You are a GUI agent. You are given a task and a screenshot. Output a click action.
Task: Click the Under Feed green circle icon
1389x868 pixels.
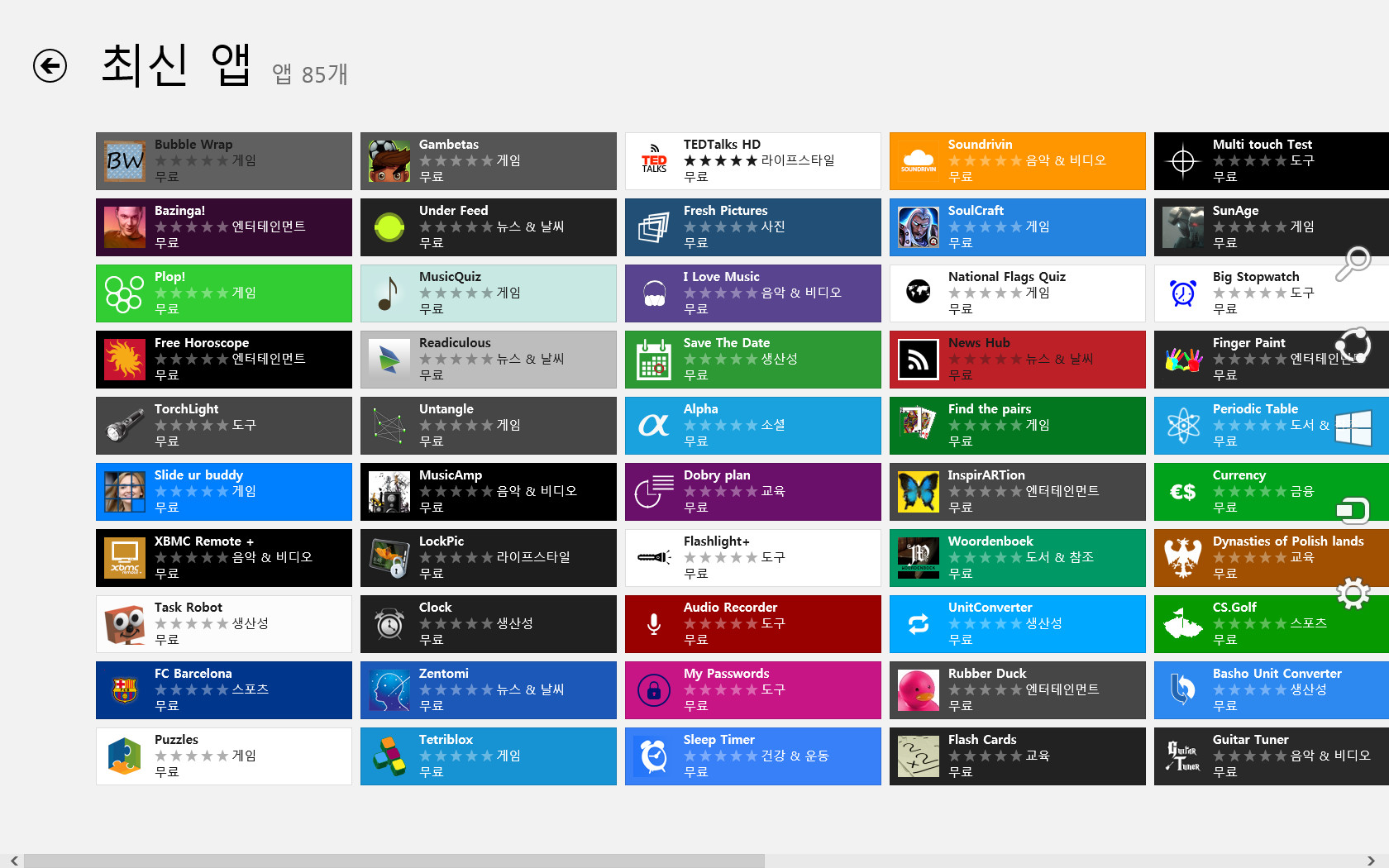pos(389,227)
